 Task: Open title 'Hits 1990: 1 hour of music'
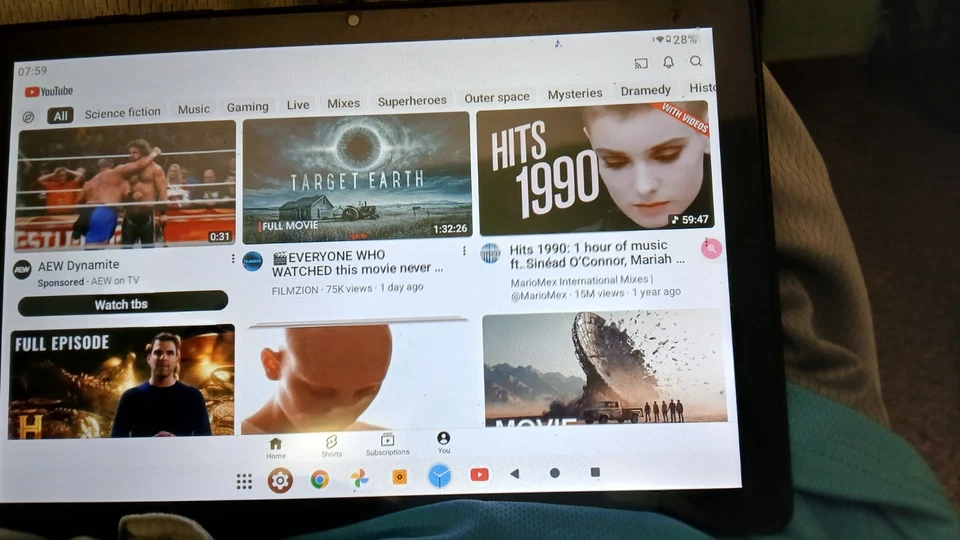pos(597,254)
